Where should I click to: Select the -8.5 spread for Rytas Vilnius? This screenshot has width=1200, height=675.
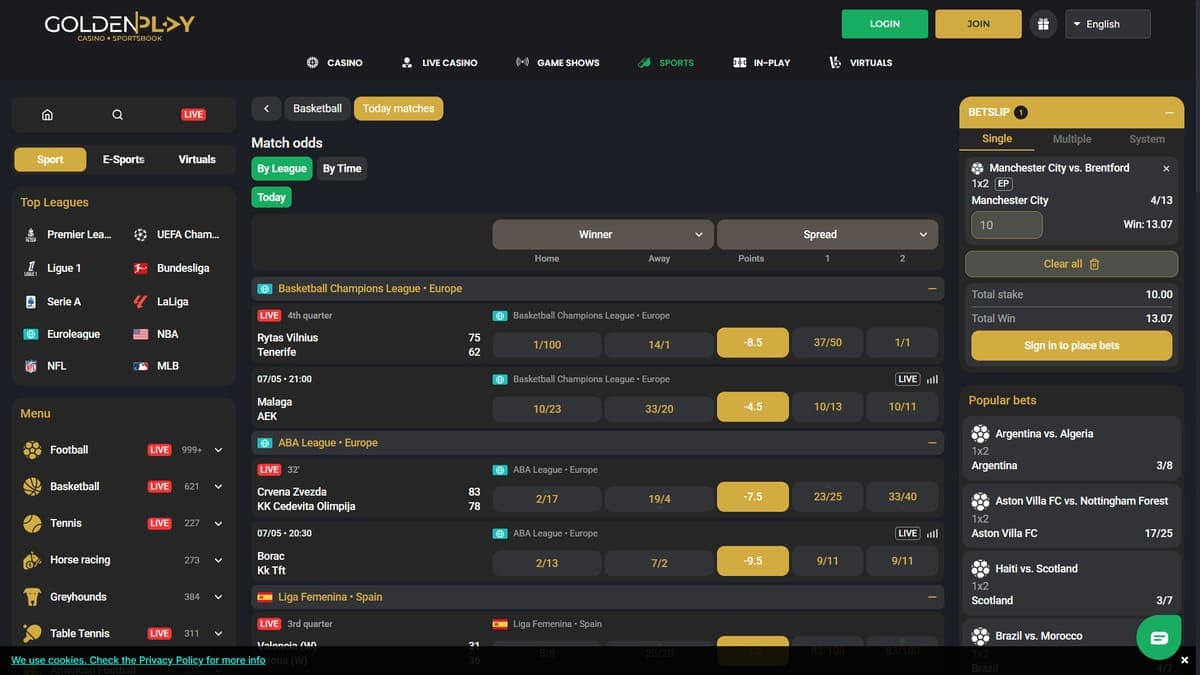pos(753,342)
